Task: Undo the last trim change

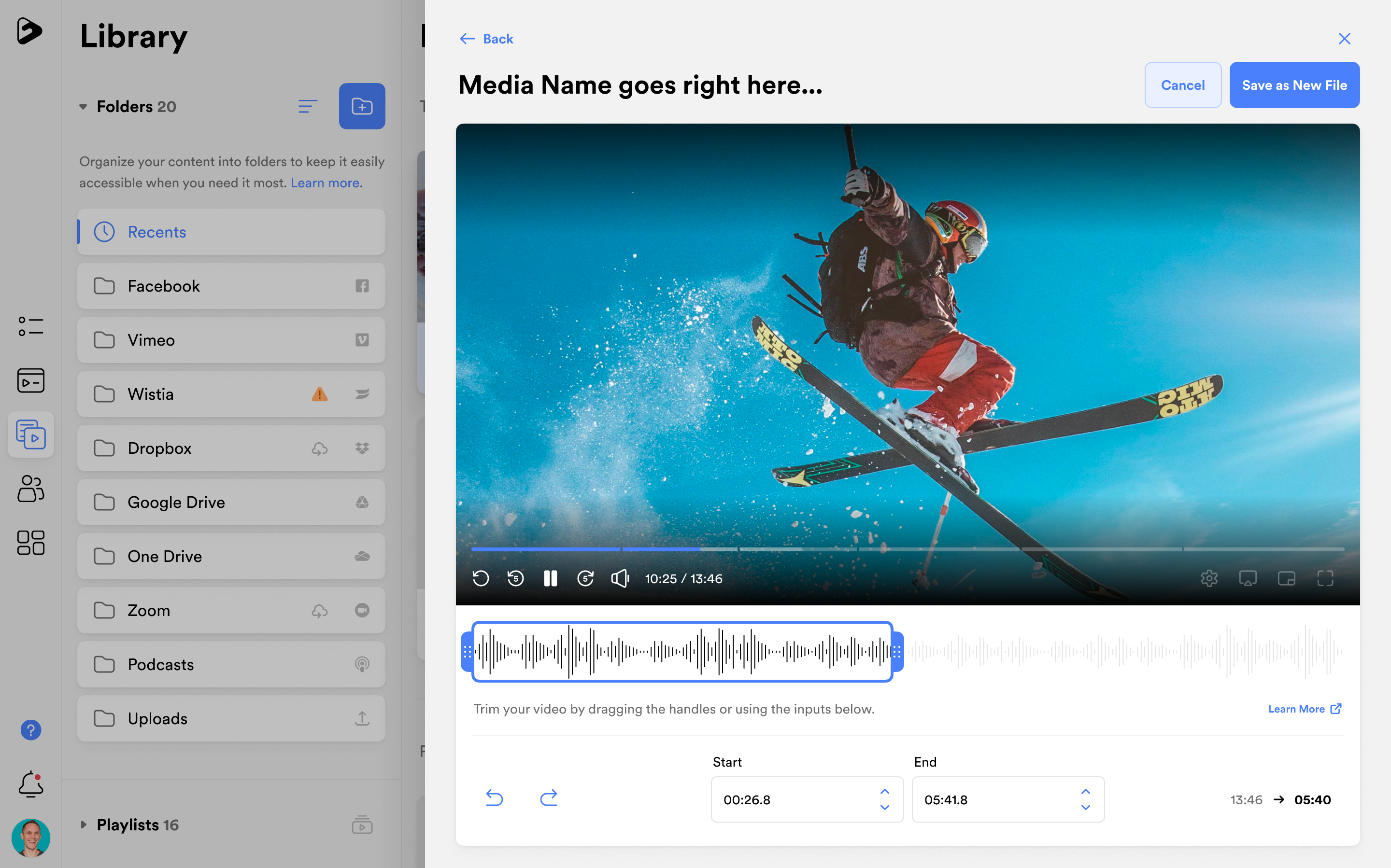Action: click(494, 798)
